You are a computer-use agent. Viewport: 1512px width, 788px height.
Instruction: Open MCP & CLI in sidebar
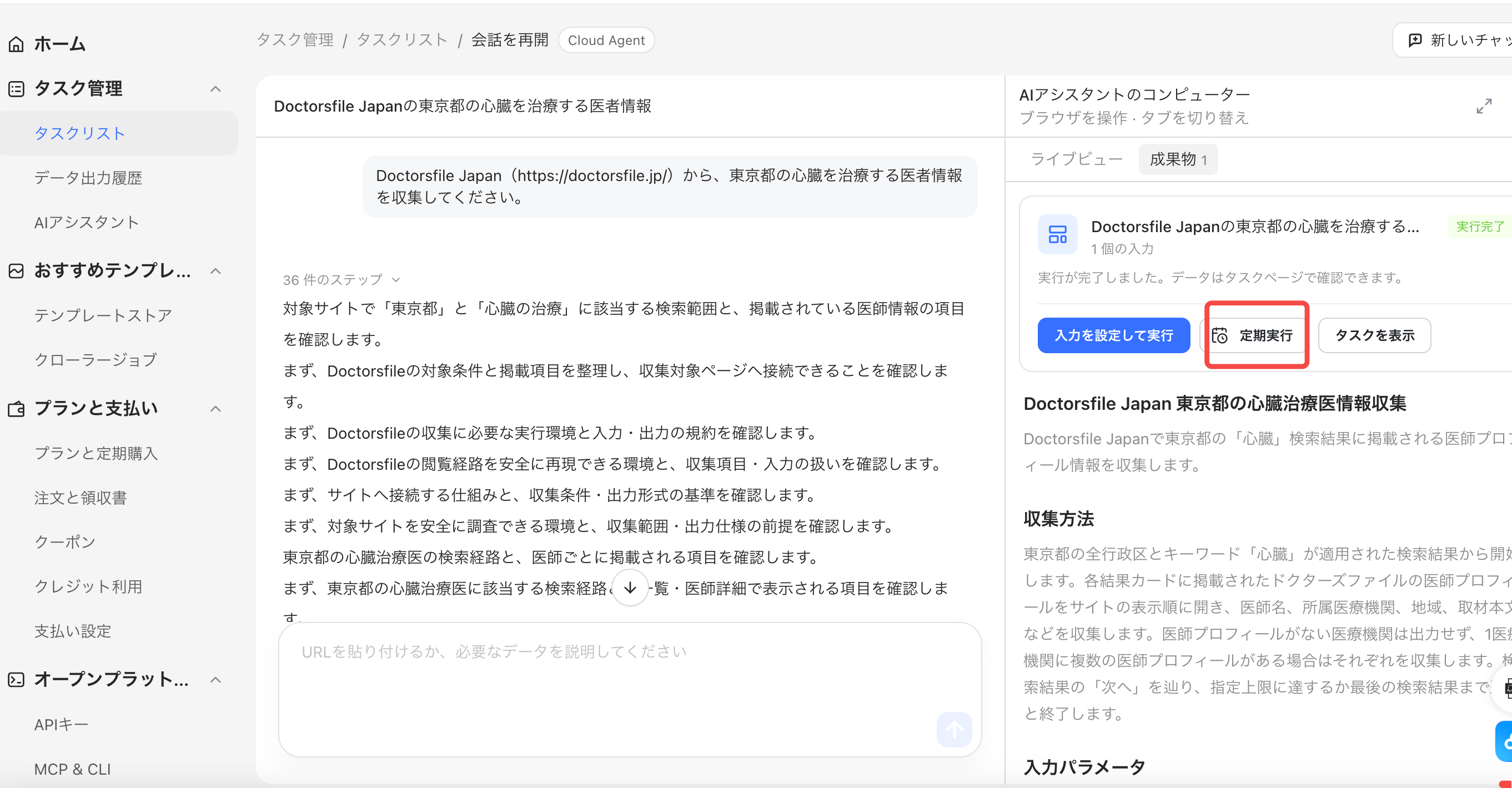click(x=72, y=769)
